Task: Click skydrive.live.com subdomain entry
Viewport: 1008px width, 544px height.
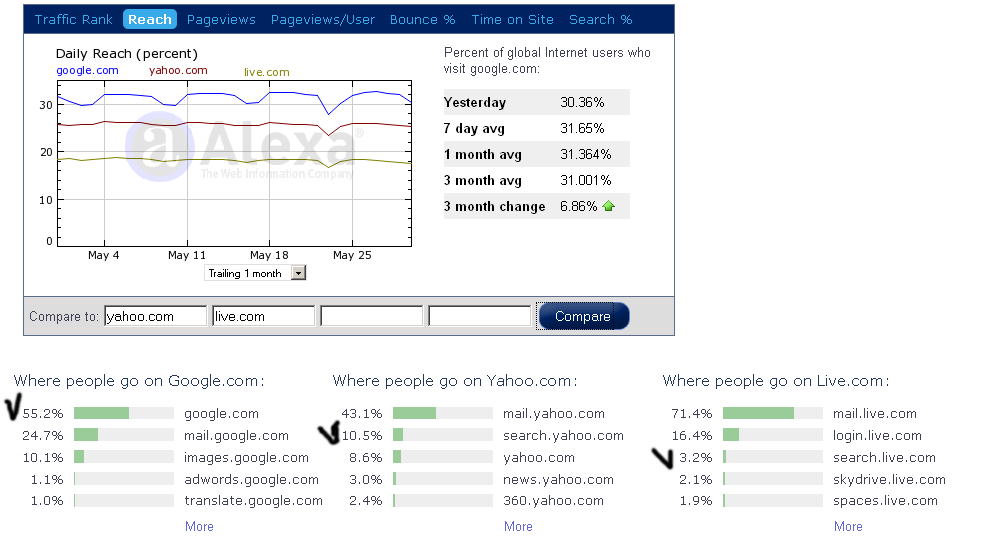Action: (889, 479)
